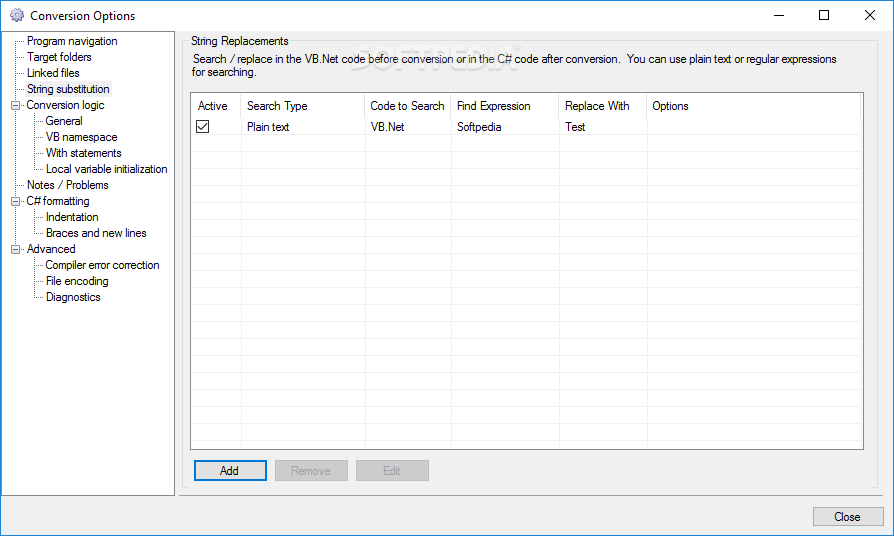
Task: Show With statements options
Action: [83, 153]
